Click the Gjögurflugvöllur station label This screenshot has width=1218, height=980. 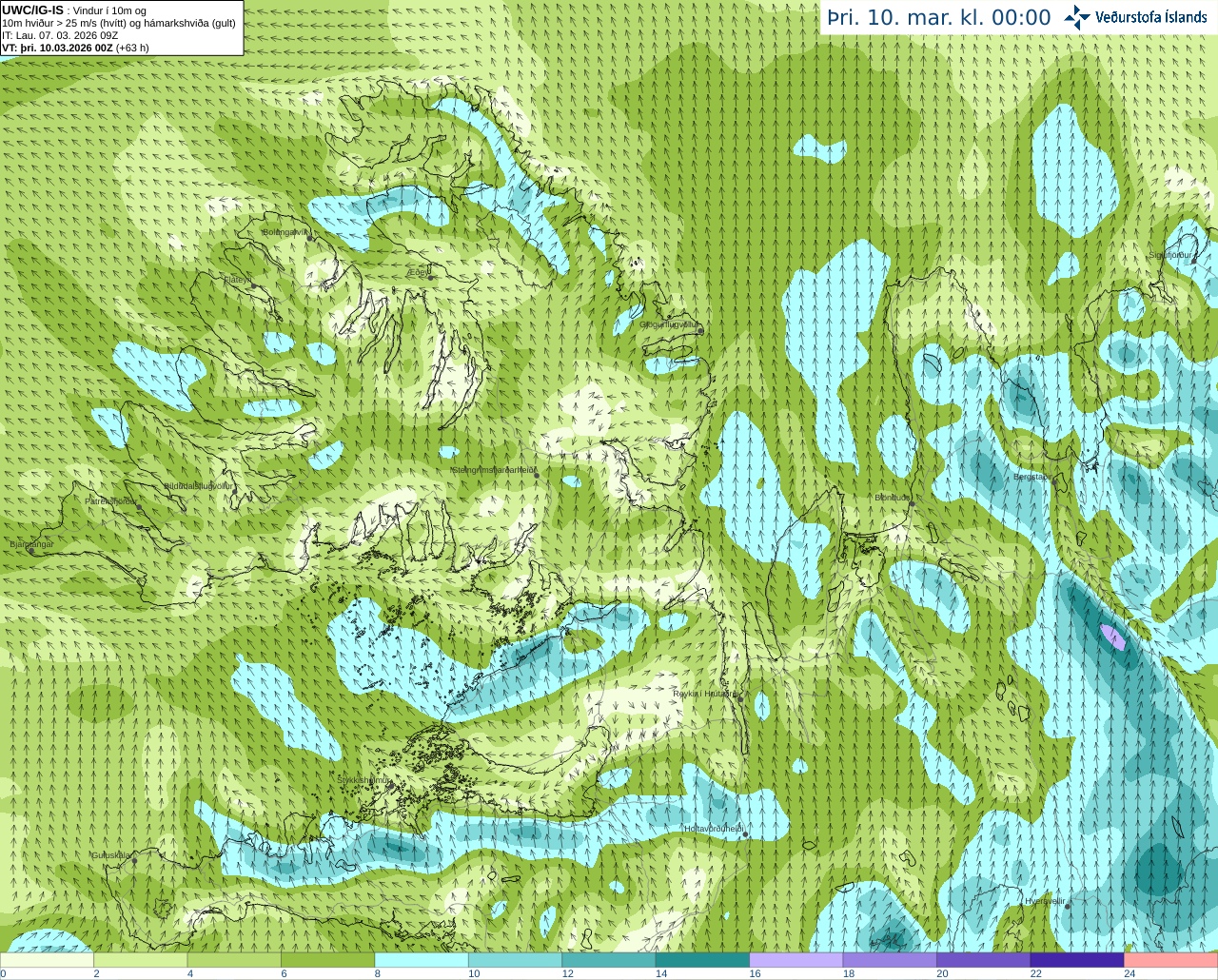click(668, 324)
